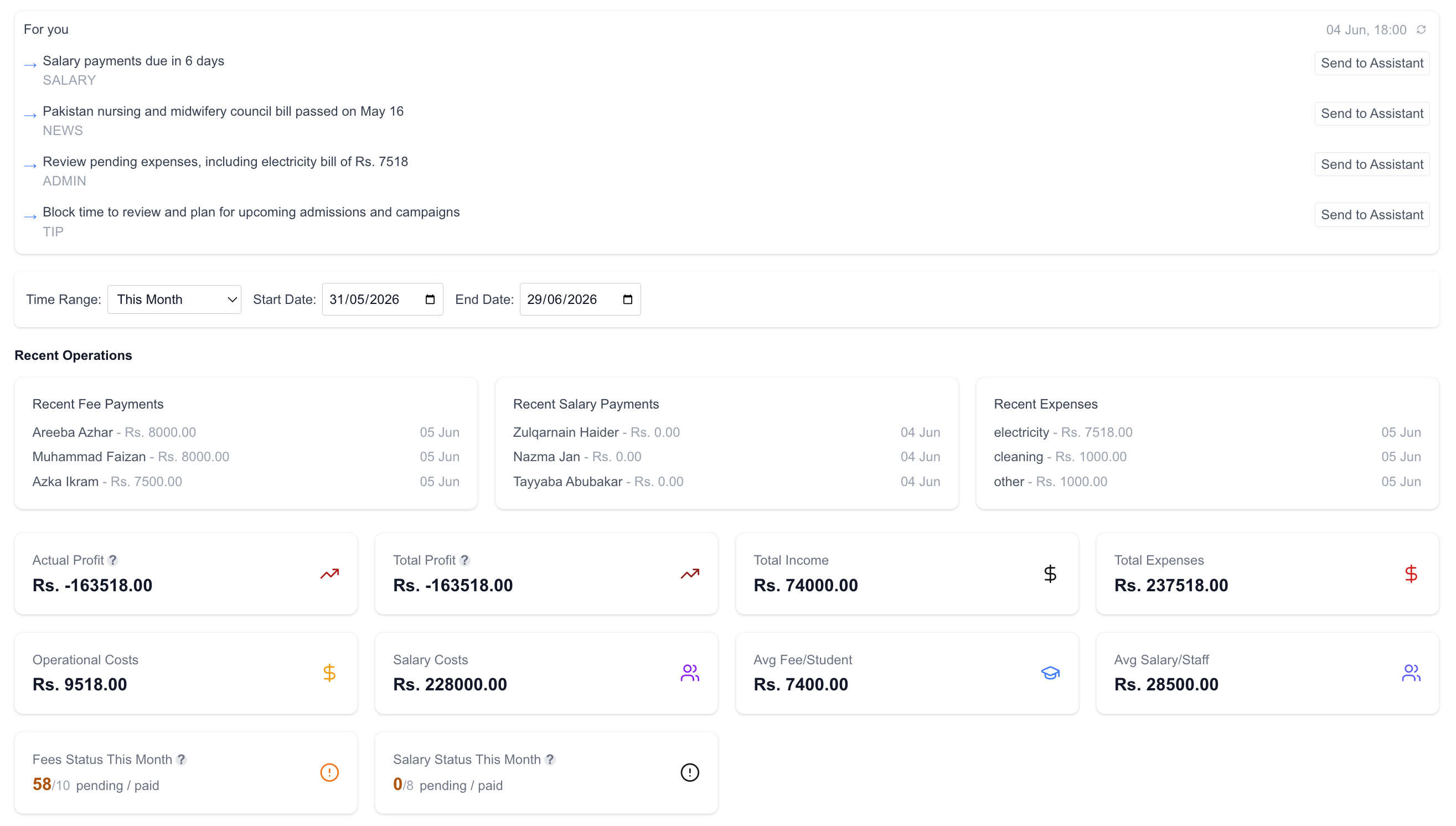The image size is (1456, 826).
Task: Click the refresh icon next to 04 Jun, 18:00
Action: click(x=1421, y=29)
